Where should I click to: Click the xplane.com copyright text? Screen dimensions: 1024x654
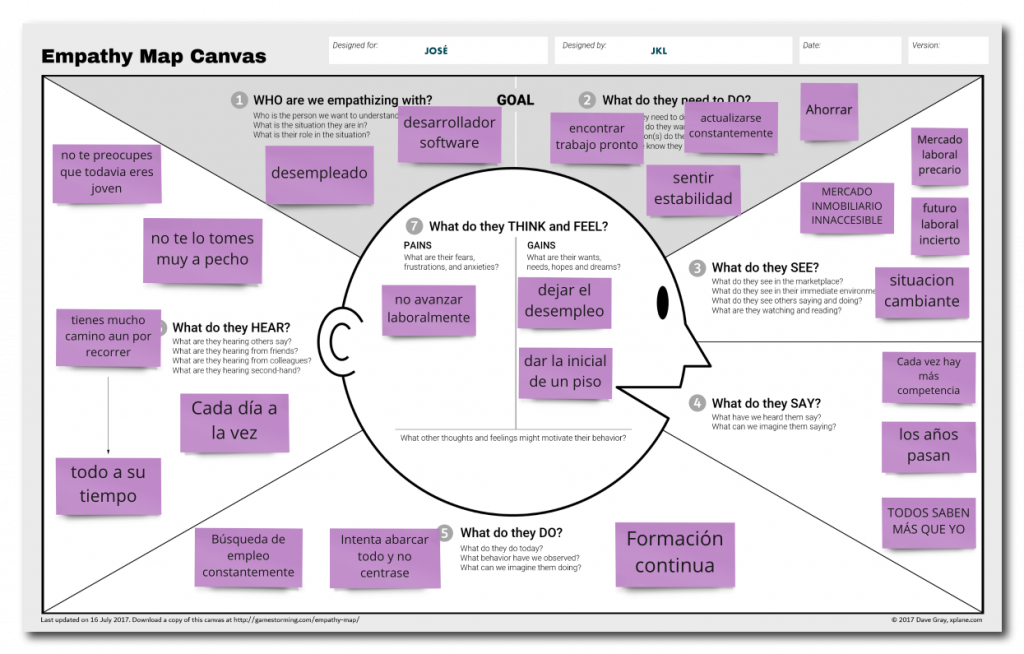point(936,620)
